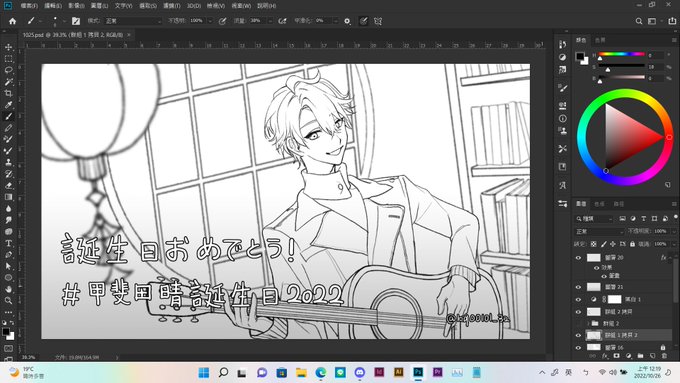680x383 pixels.
Task: Select the Blur tool droplet icon
Action: pos(8,209)
